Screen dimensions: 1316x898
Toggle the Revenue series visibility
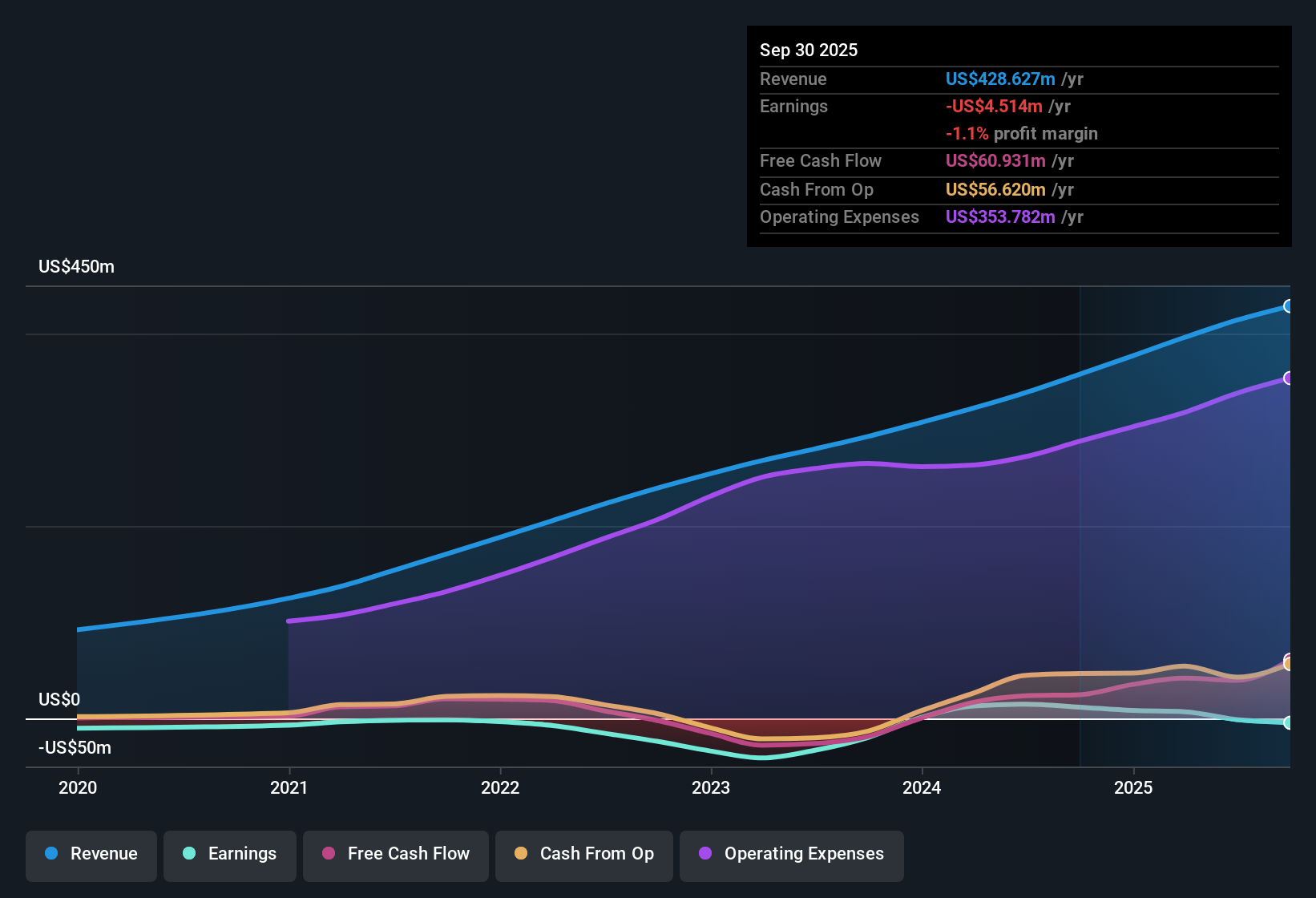(x=91, y=854)
